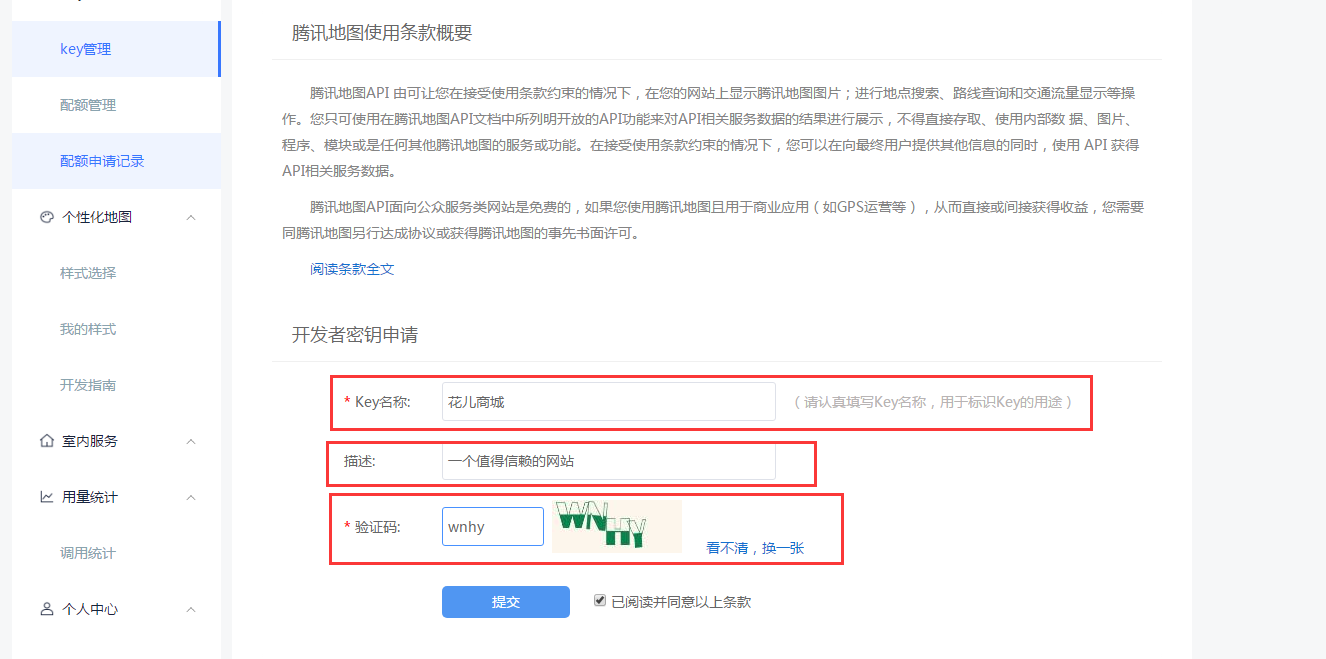Image resolution: width=1326 pixels, height=659 pixels.
Task: Open 开发指南 in the sidebar
Action: coord(88,385)
